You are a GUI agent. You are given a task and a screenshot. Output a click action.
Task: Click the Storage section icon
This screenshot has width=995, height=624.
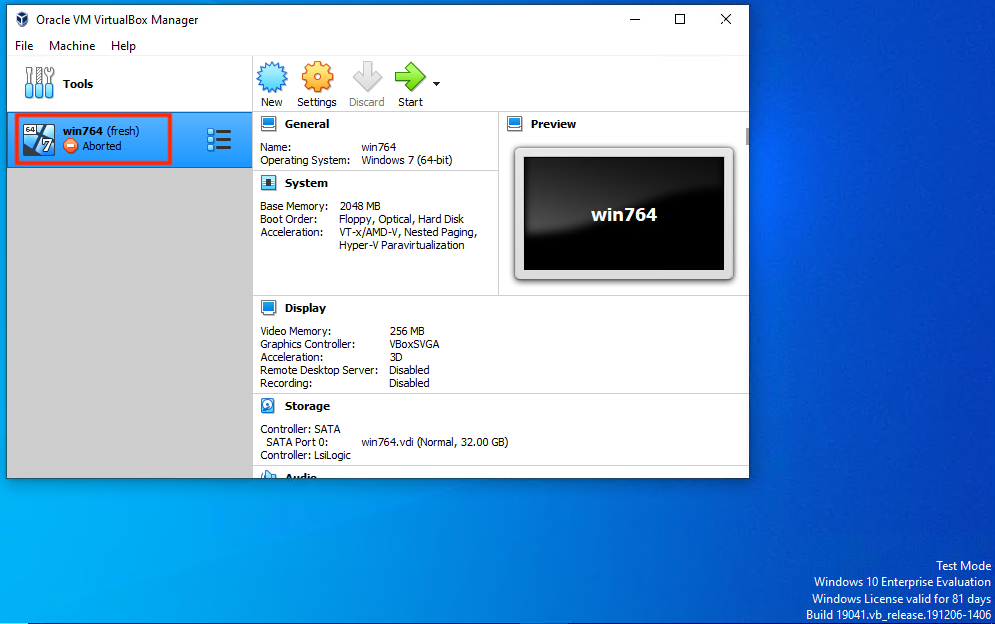pyautogui.click(x=268, y=406)
